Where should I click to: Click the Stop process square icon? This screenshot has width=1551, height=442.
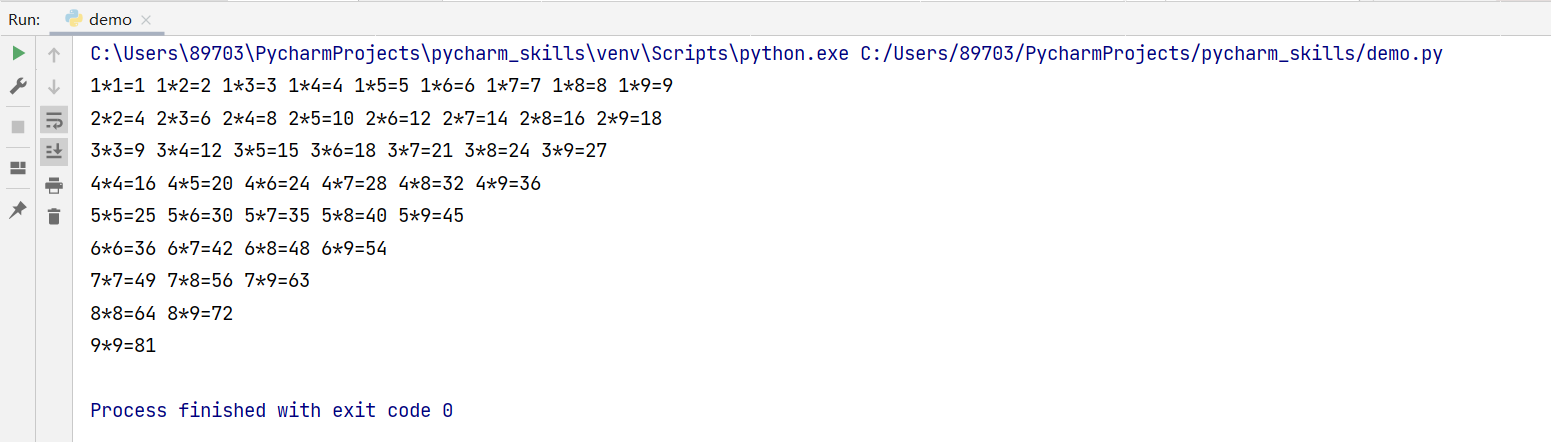18,127
